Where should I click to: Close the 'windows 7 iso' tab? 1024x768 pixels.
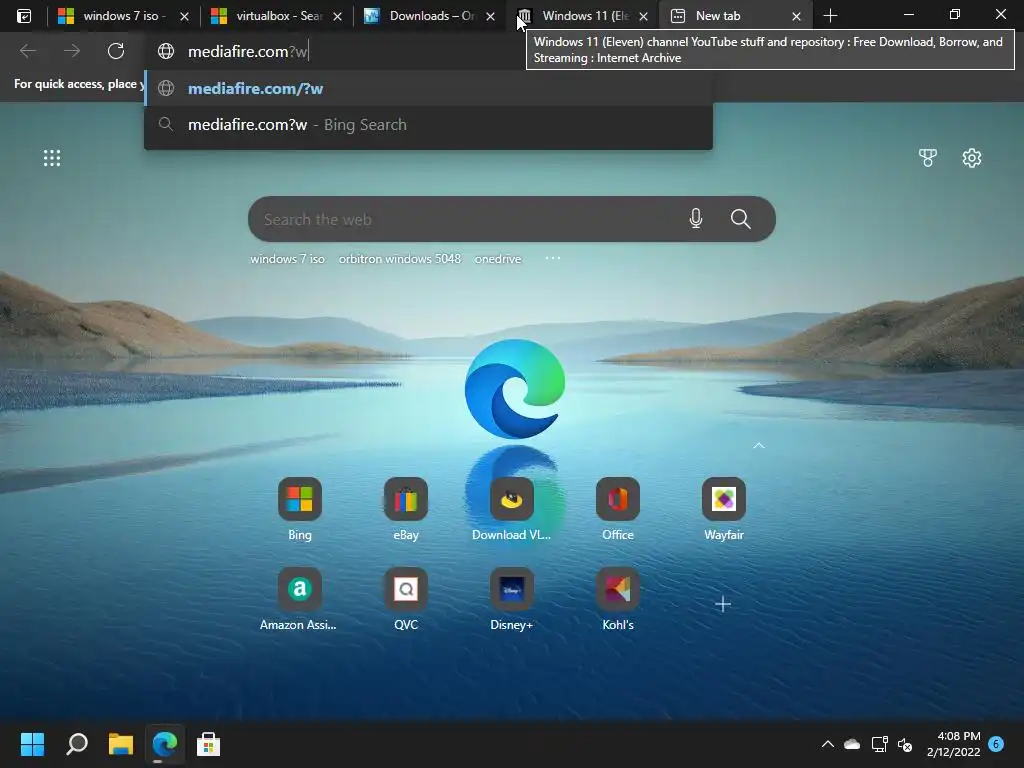tap(184, 16)
